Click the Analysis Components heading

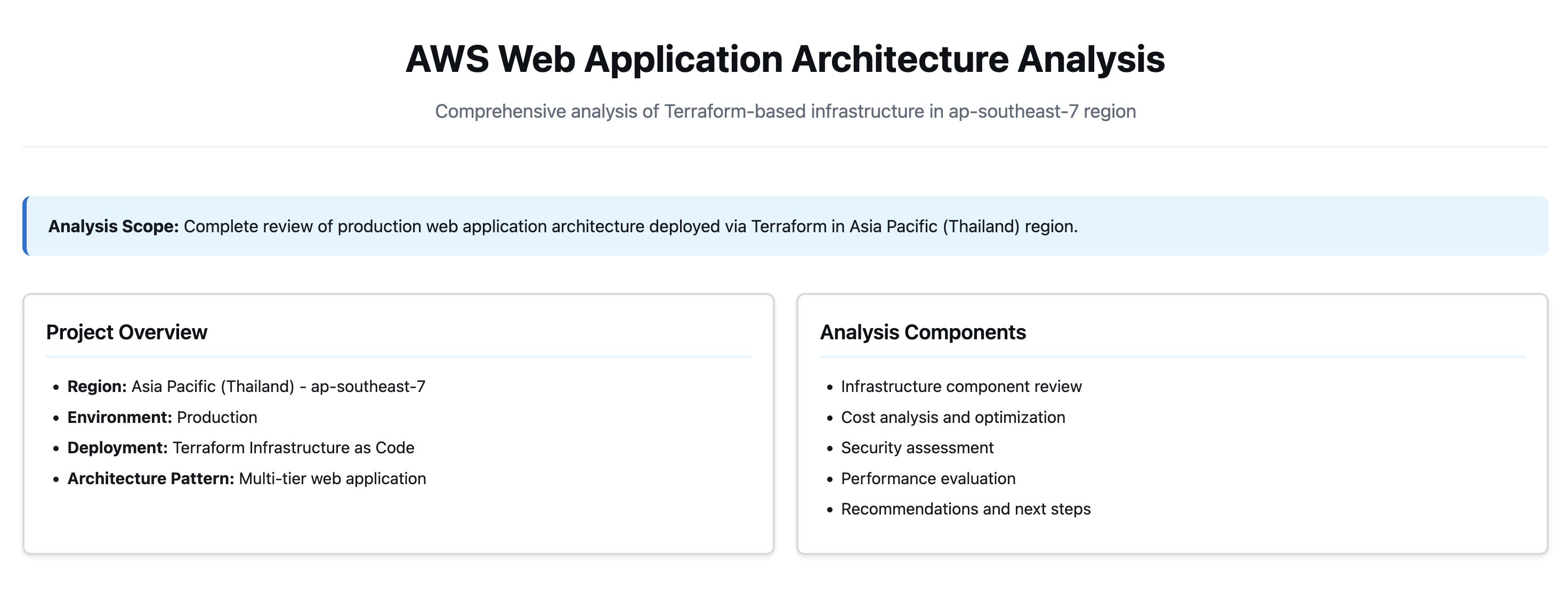click(923, 332)
